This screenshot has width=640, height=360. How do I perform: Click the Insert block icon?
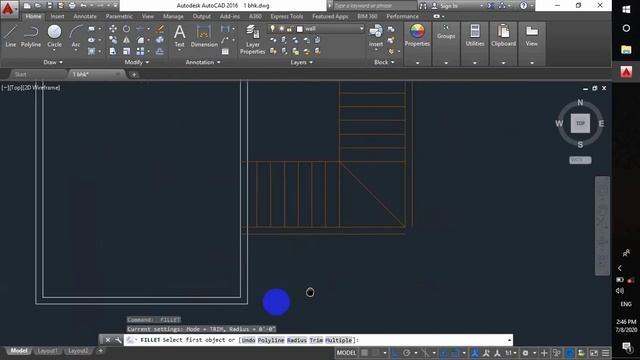376,36
